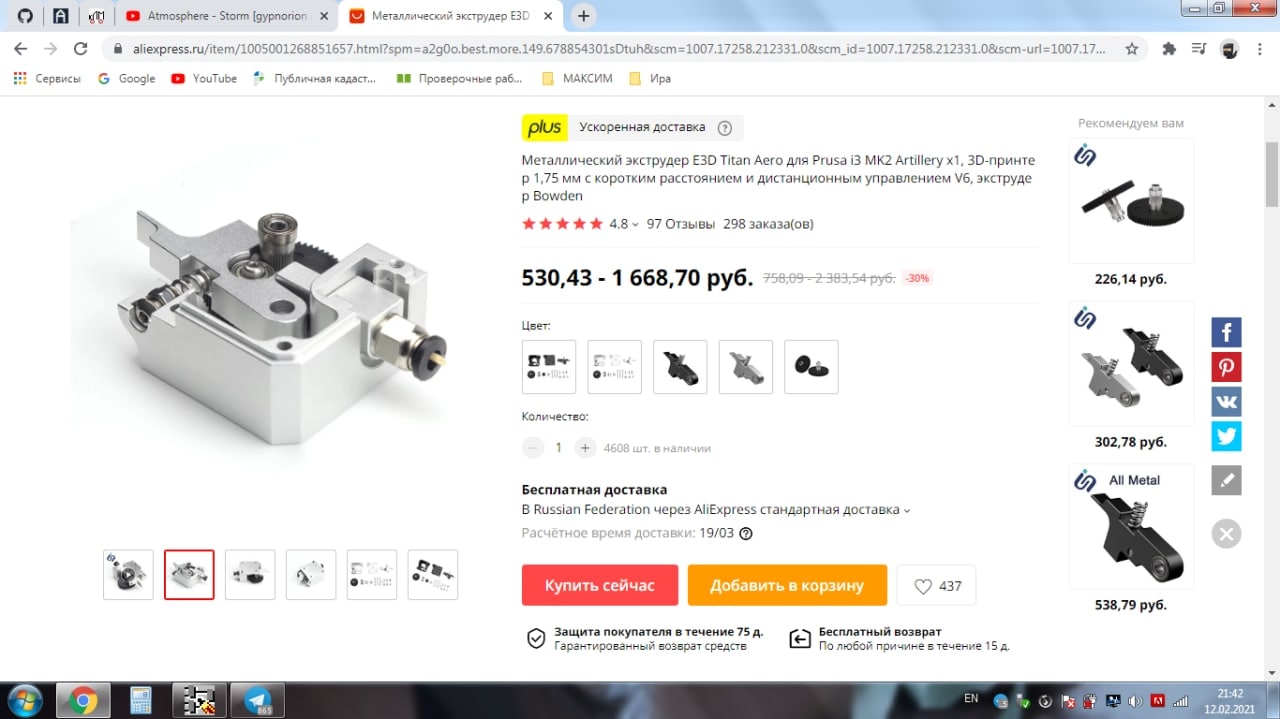Click Купить сейчас button
This screenshot has width=1280, height=719.
[600, 585]
